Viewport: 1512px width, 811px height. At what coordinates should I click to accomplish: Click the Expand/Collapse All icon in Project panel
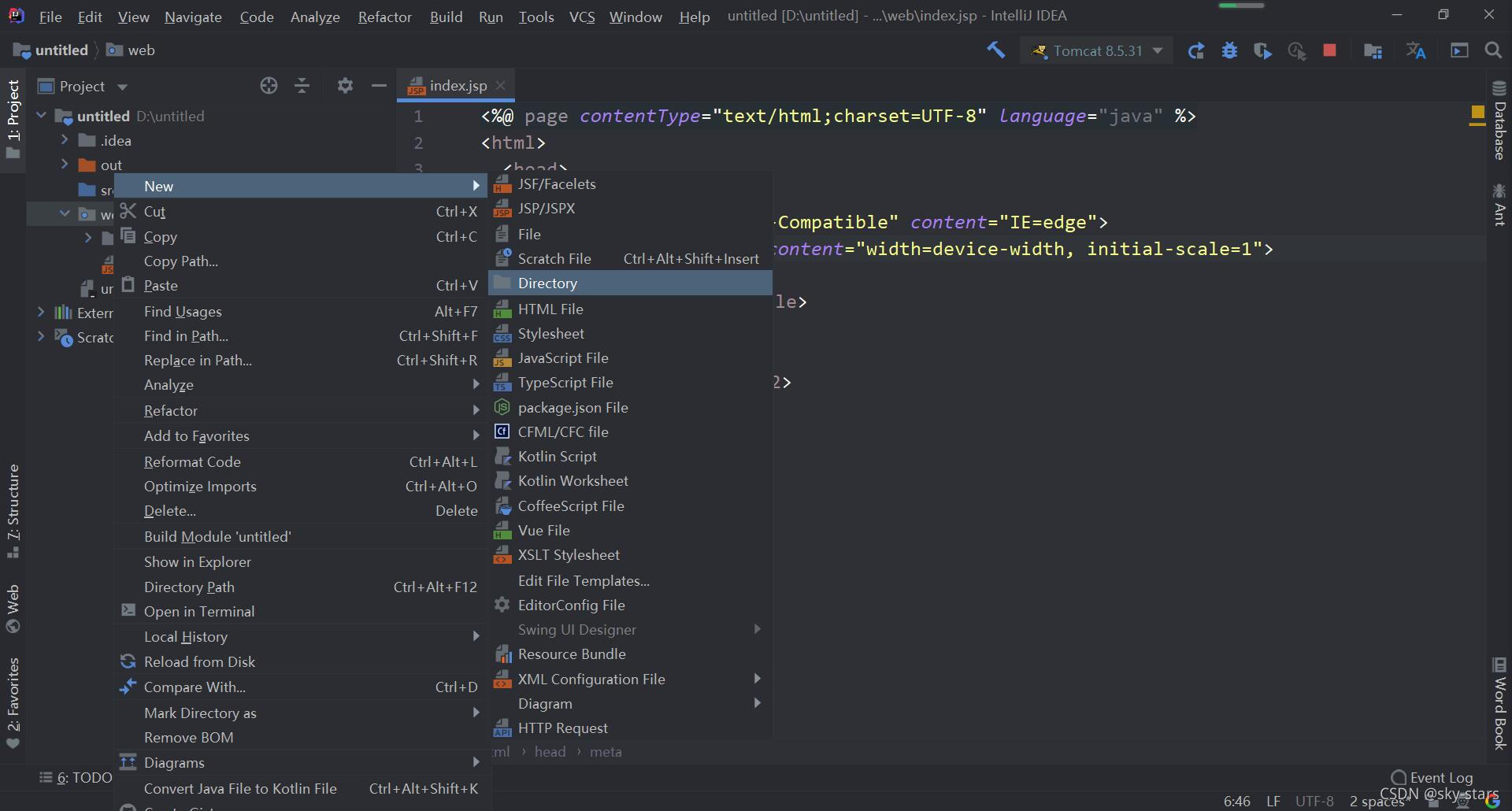302,86
